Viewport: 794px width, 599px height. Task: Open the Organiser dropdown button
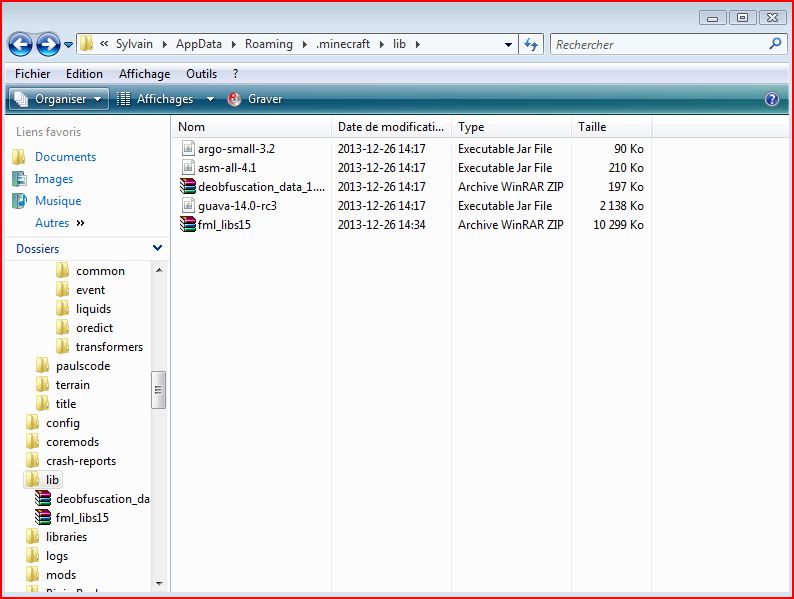pyautogui.click(x=58, y=99)
